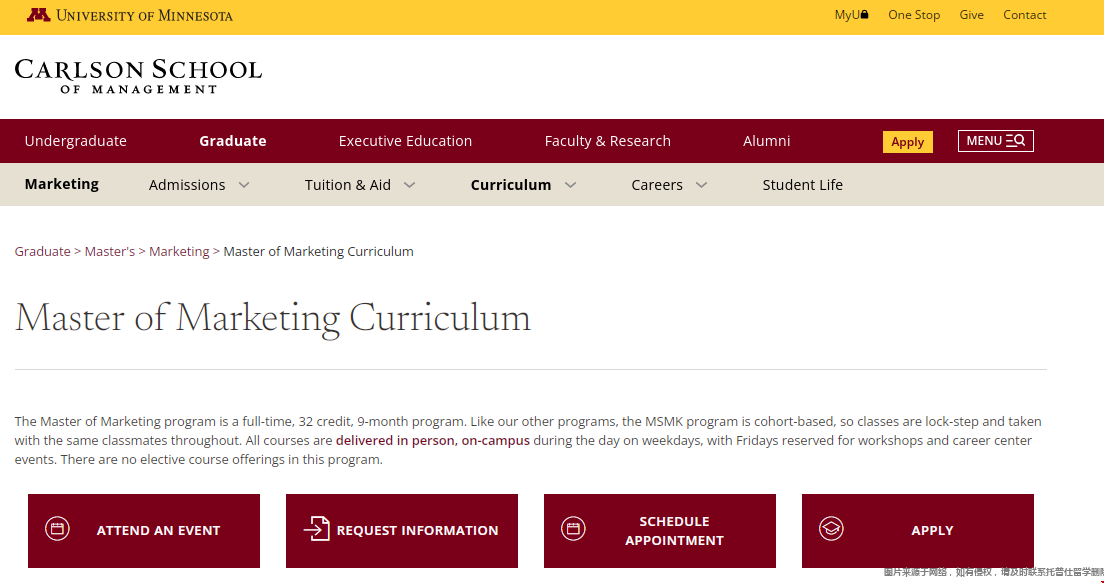Click the breadcrumb text 'Master of Marketing Curriculum'
The width and height of the screenshot is (1104, 583).
pos(318,251)
